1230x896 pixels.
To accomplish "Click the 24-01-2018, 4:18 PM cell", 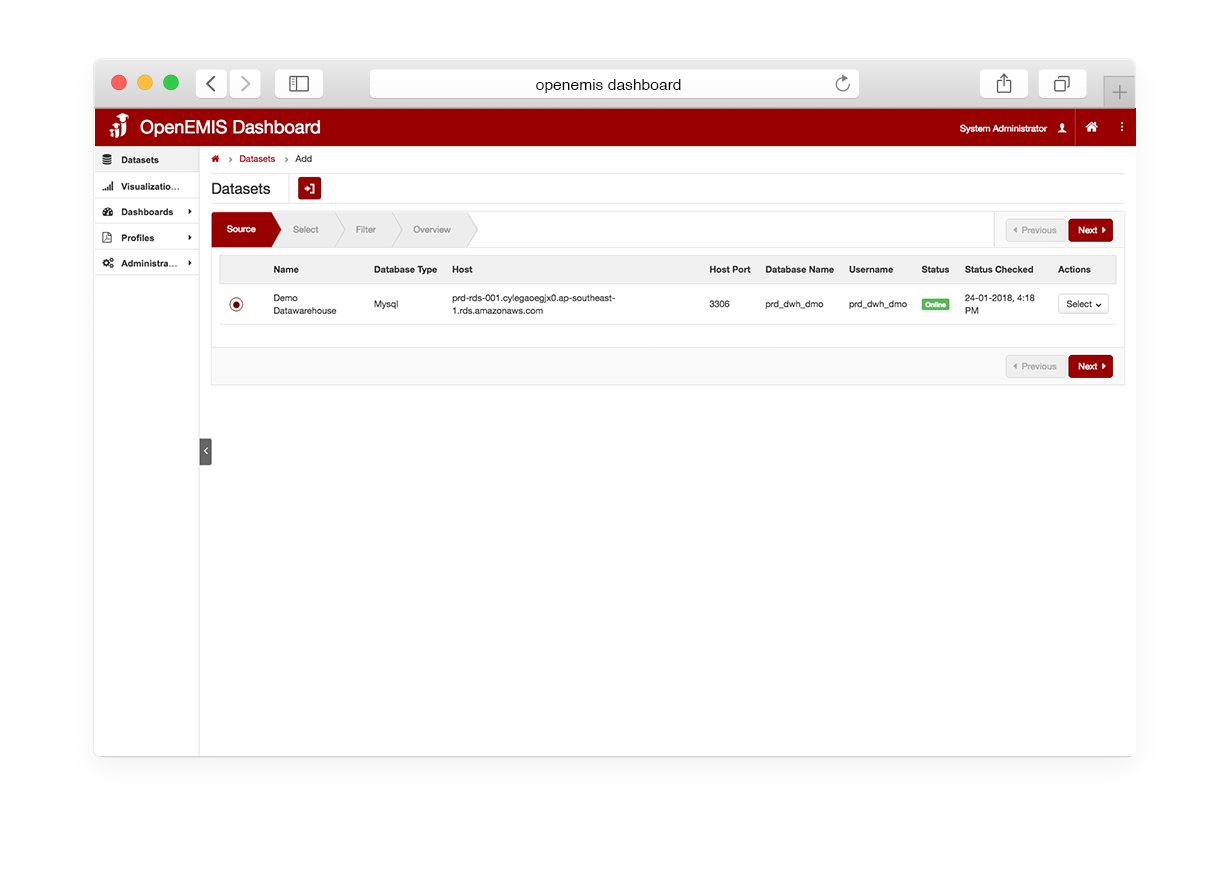I will click(1000, 304).
